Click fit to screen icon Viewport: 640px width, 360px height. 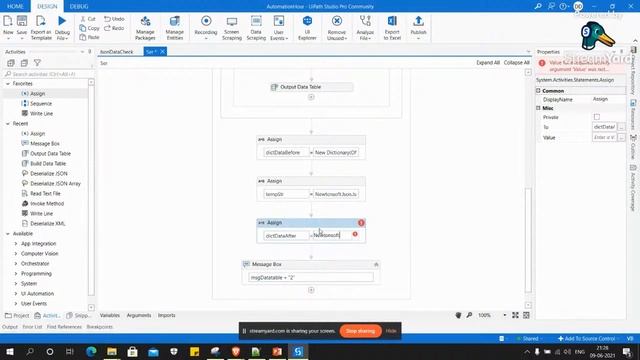click(x=516, y=315)
